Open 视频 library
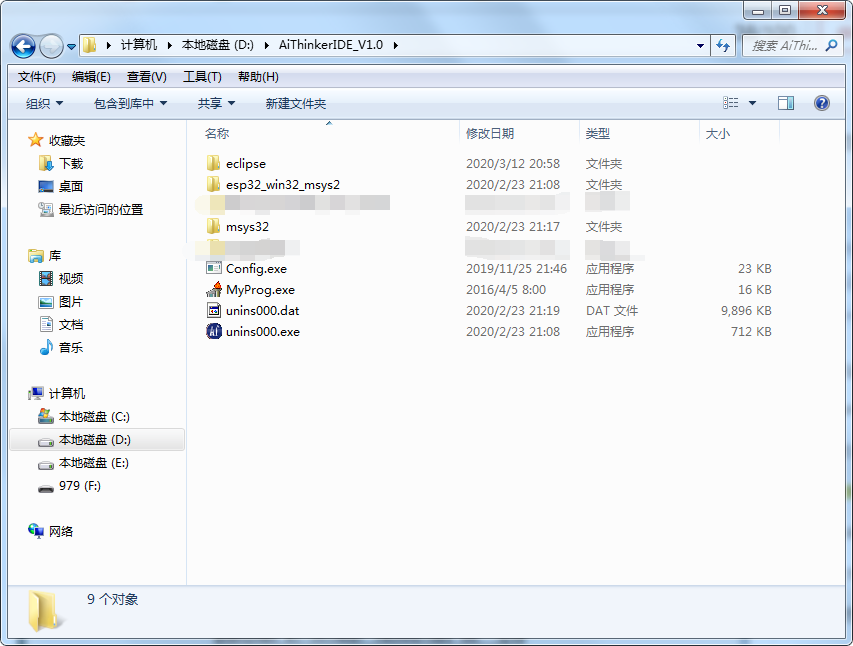853x646 pixels. (x=71, y=278)
